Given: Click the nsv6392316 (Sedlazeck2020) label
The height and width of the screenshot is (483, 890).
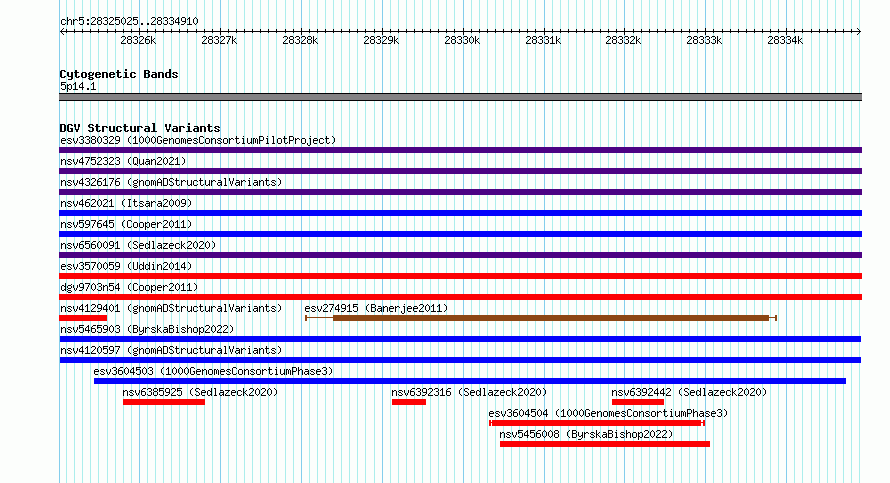Looking at the screenshot, I should pos(469,392).
